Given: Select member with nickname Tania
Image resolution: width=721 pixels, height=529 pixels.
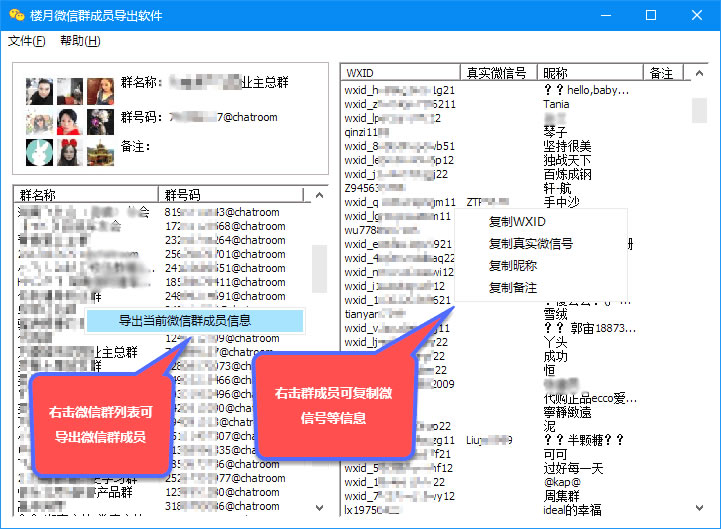Looking at the screenshot, I should pos(556,104).
